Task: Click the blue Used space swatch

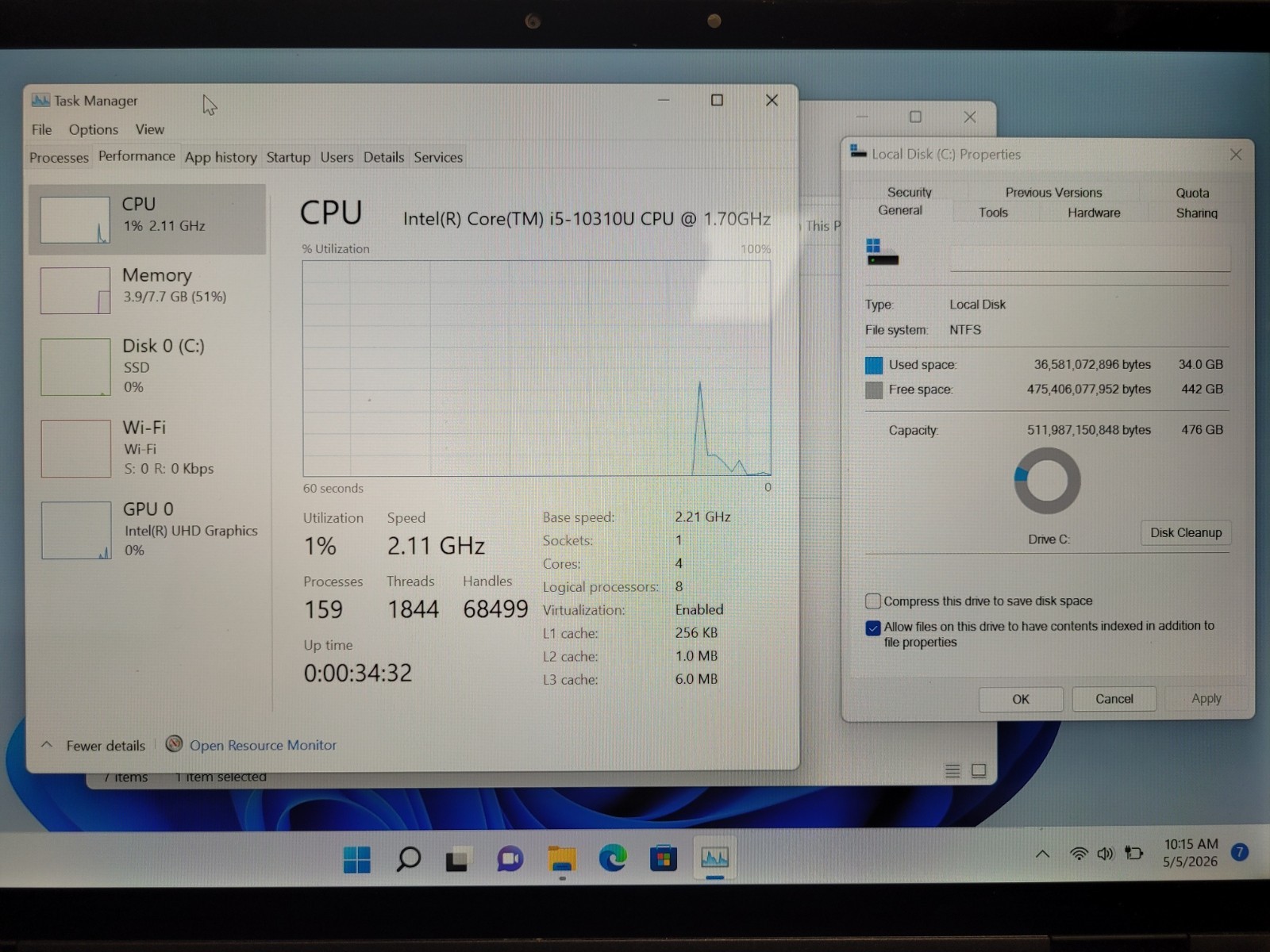Action: tap(873, 365)
